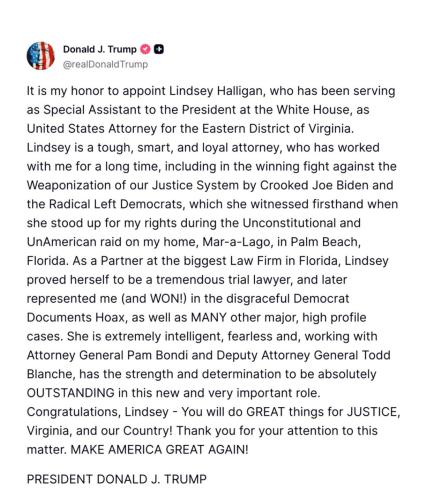Click the text (and WON!)
The width and height of the screenshot is (427, 500).
[154, 298]
